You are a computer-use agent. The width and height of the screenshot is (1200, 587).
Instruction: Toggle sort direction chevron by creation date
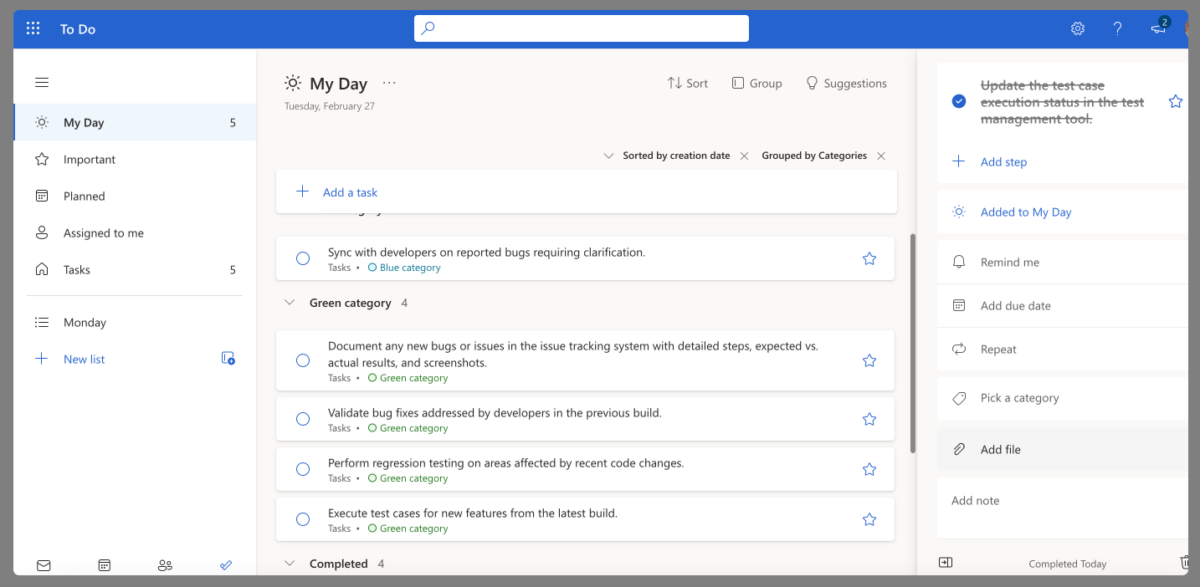609,156
